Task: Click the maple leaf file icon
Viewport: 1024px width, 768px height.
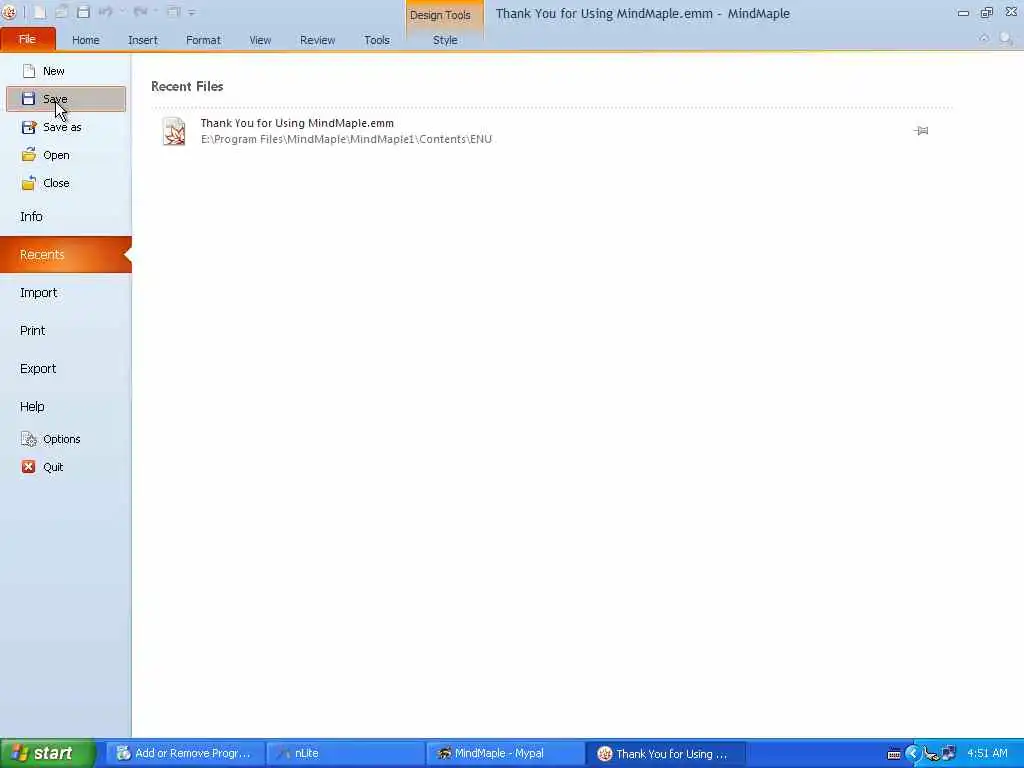Action: (174, 131)
